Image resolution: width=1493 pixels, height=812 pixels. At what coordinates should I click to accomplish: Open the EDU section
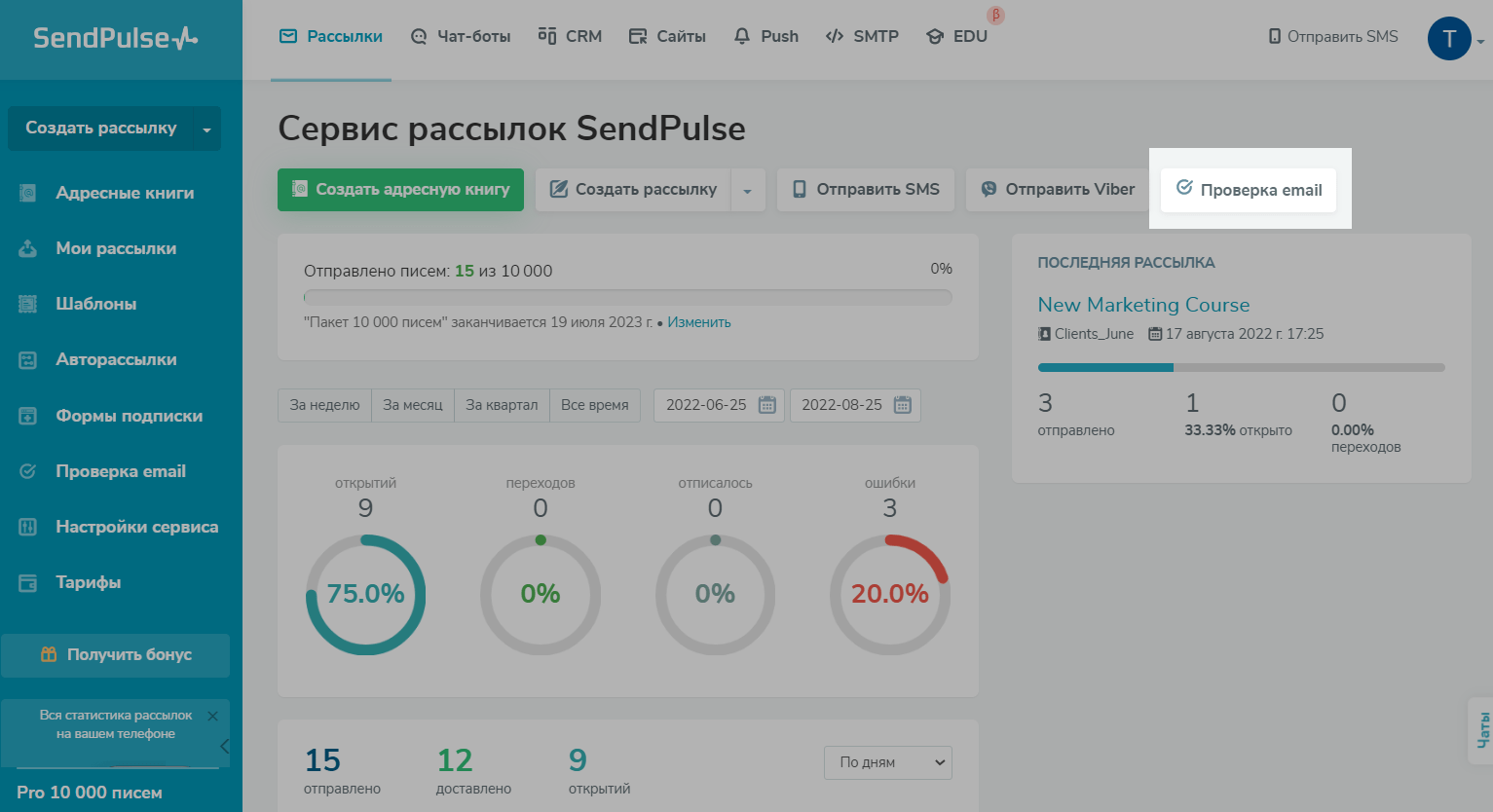(956, 37)
